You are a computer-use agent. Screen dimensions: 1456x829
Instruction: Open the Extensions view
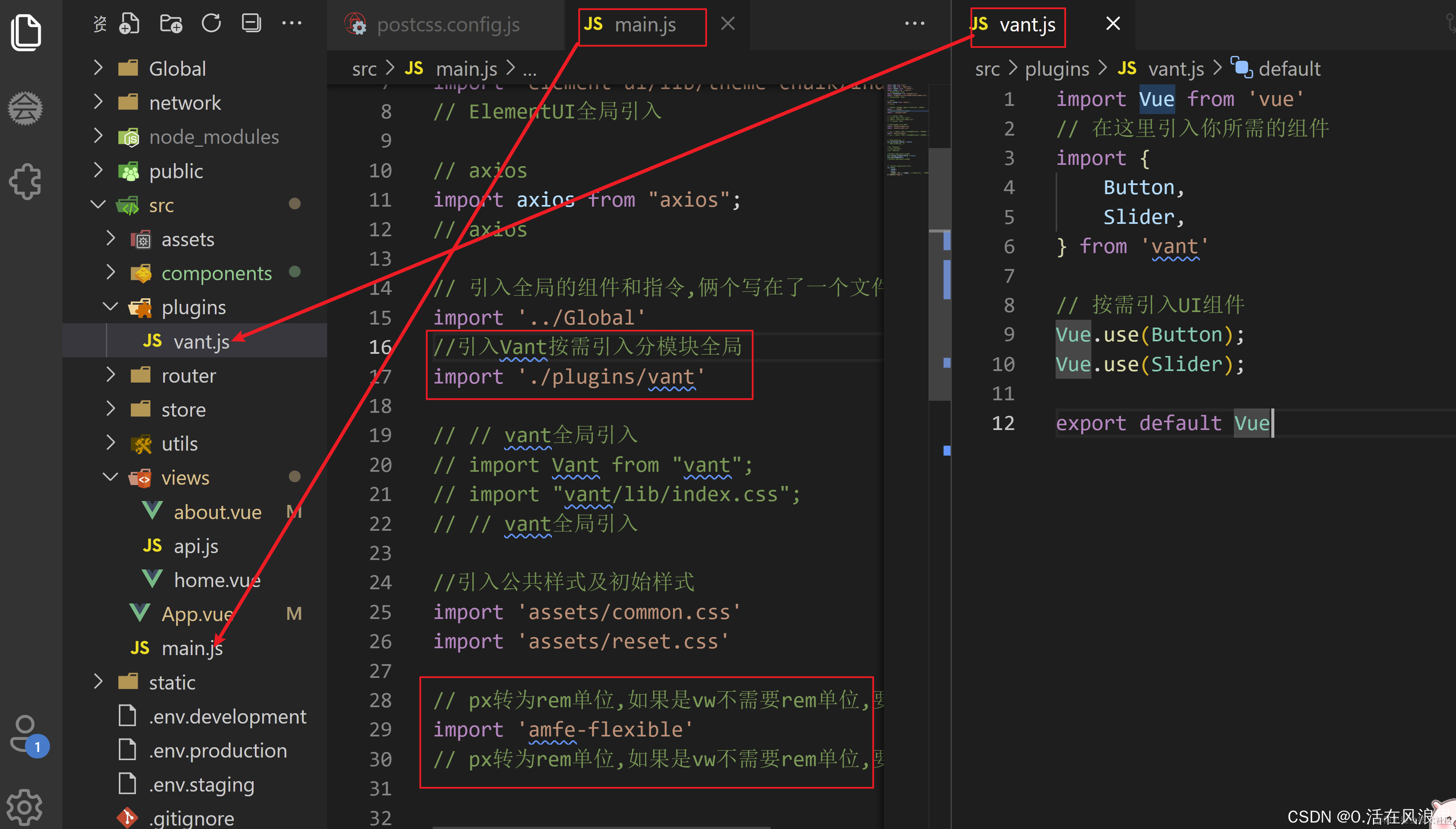(26, 181)
